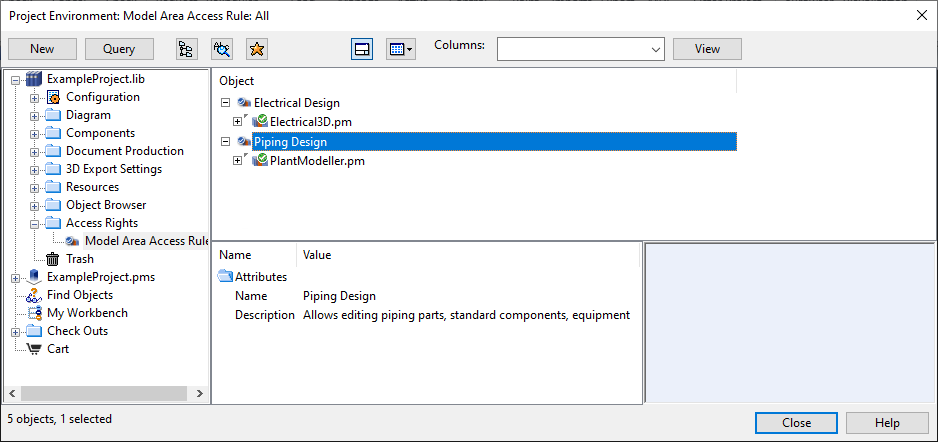
Task: Select the Trash icon in tree
Action: click(53, 259)
